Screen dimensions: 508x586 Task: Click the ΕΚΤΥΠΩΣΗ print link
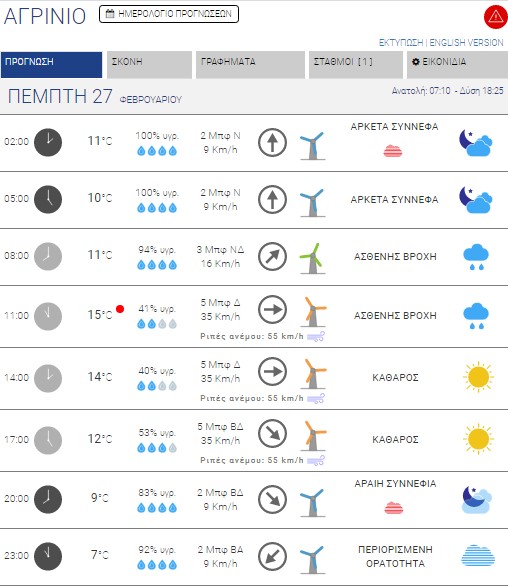pyautogui.click(x=401, y=43)
